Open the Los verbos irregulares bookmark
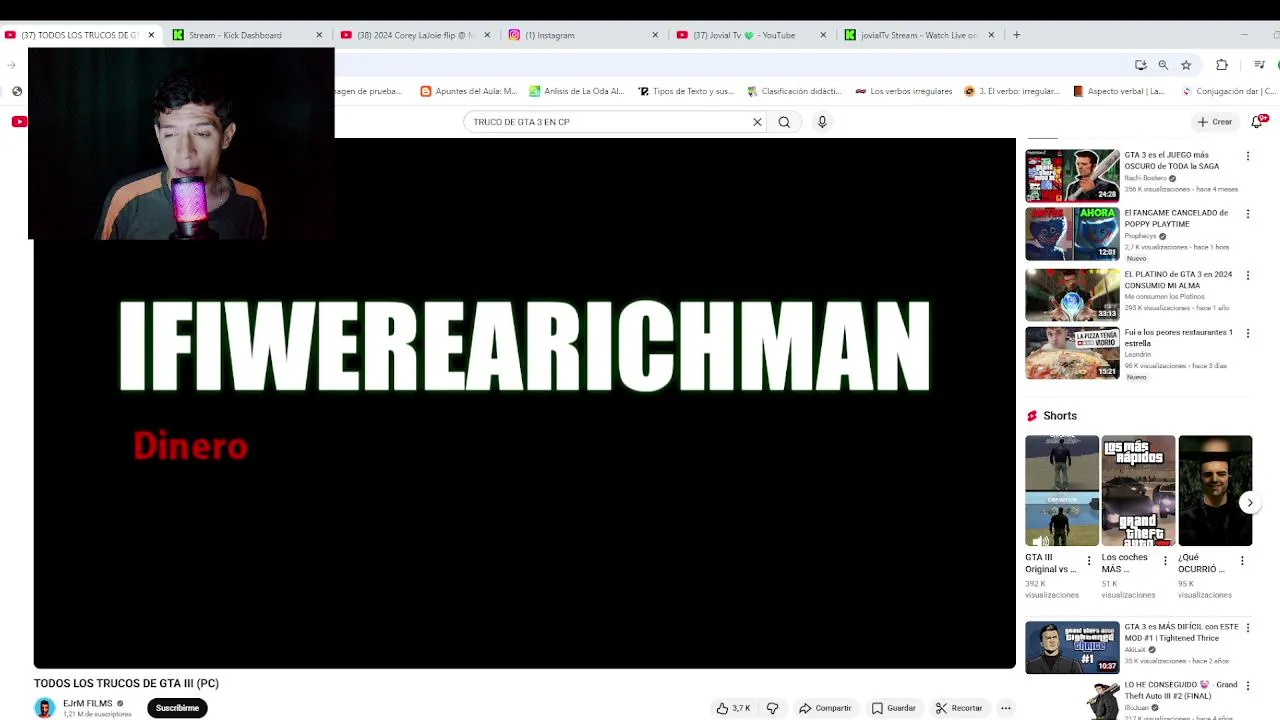The width and height of the screenshot is (1280, 720). point(904,91)
